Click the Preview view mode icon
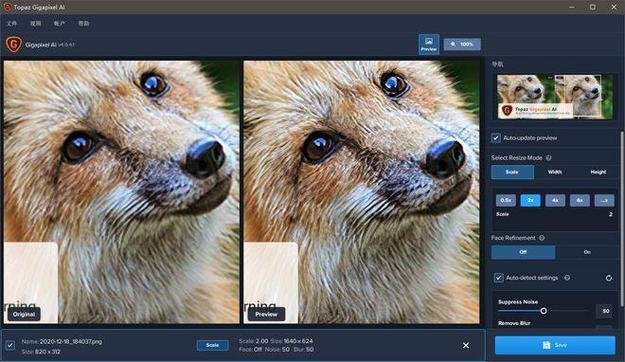The width and height of the screenshot is (625, 362). (x=429, y=44)
